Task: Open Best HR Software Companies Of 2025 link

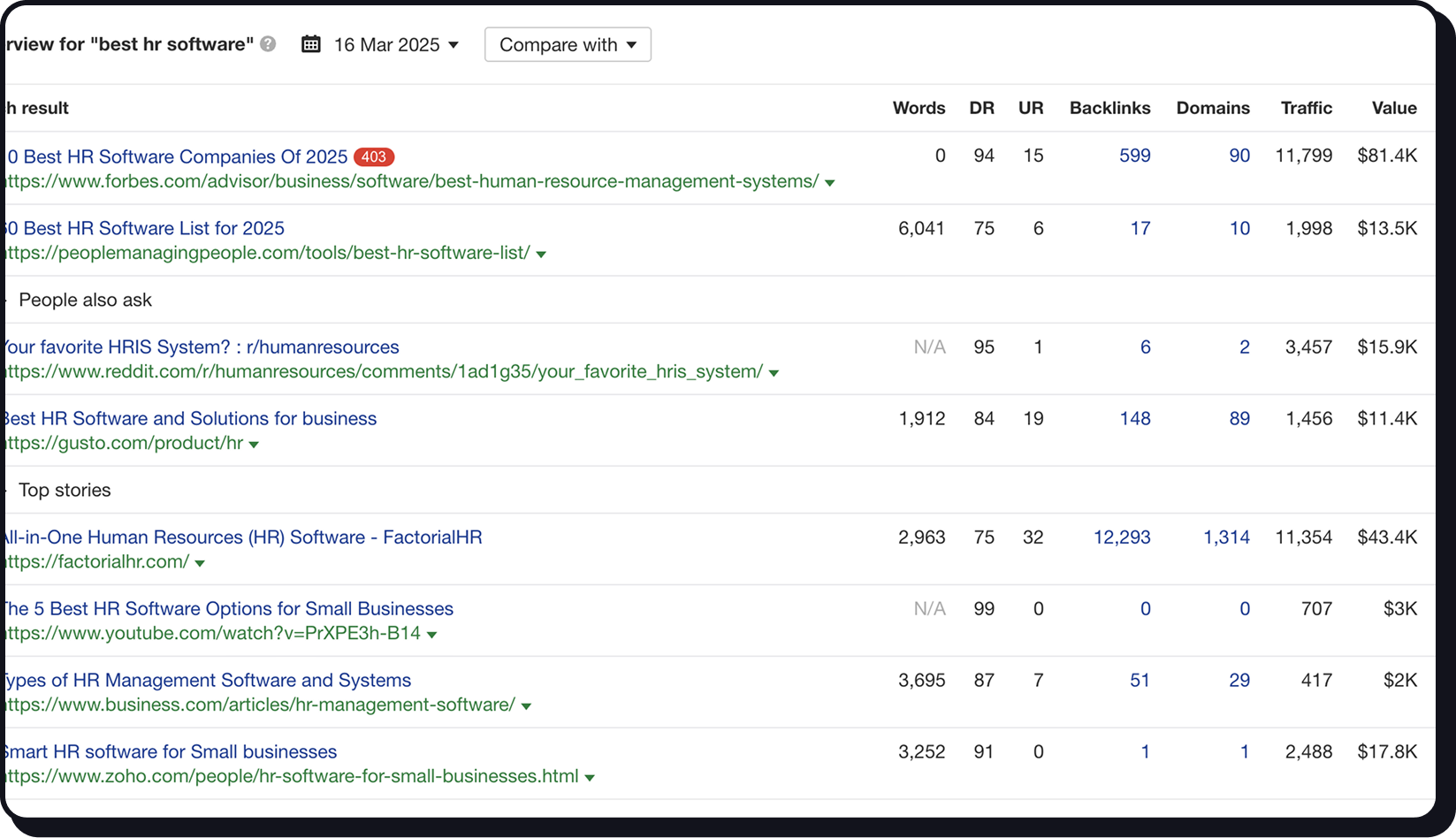Action: [x=177, y=156]
